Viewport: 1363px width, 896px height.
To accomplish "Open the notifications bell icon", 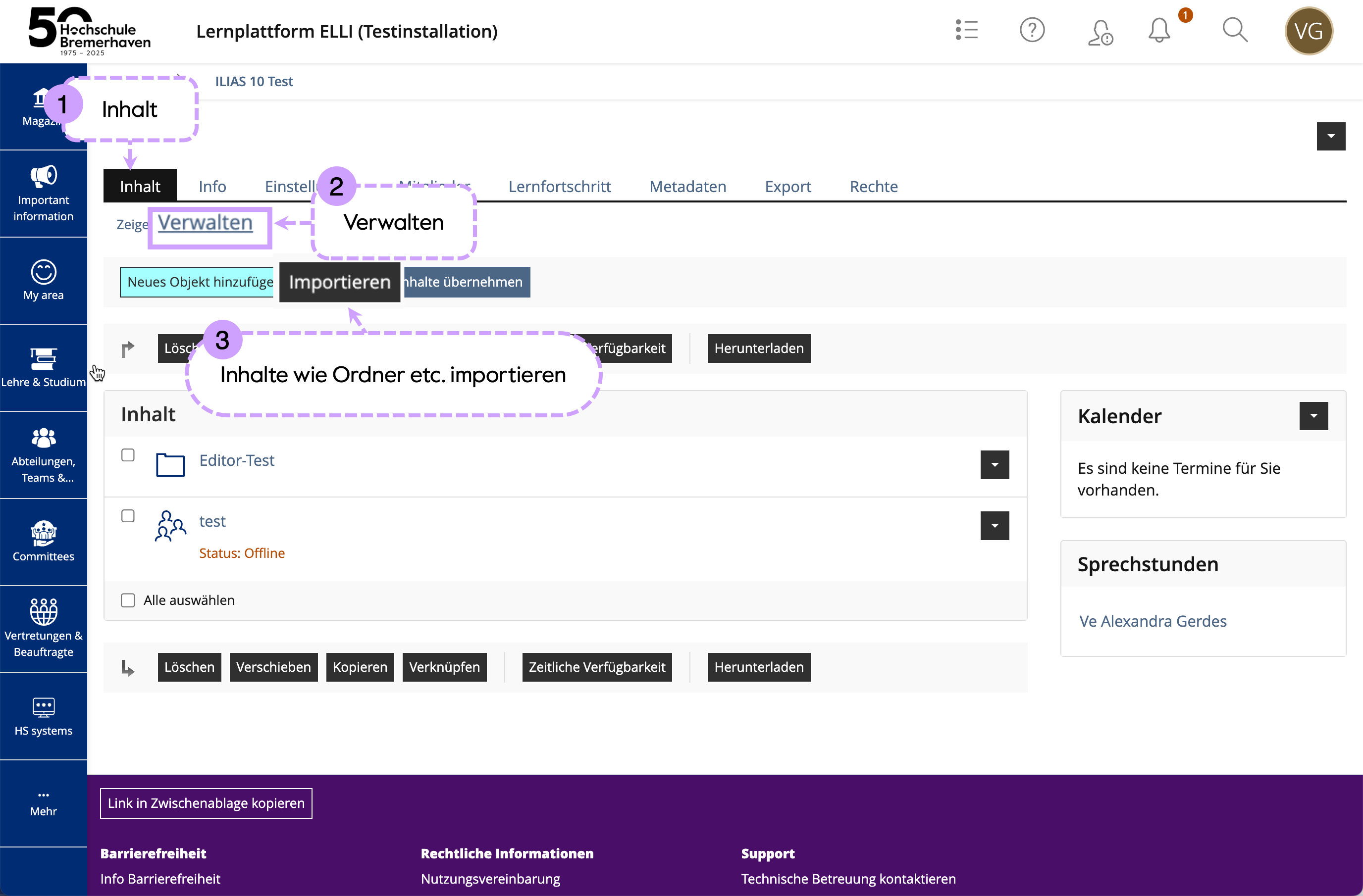I will click(x=1158, y=30).
